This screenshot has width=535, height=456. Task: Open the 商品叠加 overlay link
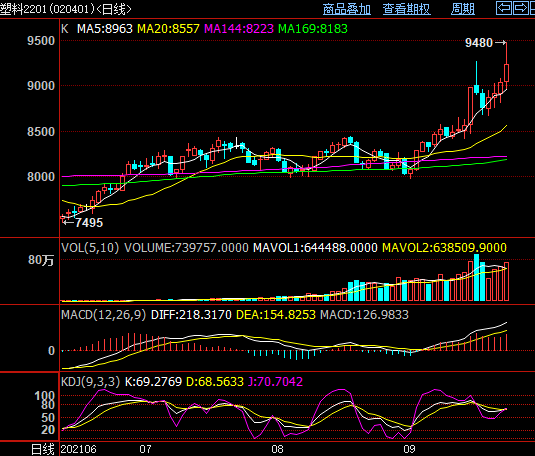(347, 9)
